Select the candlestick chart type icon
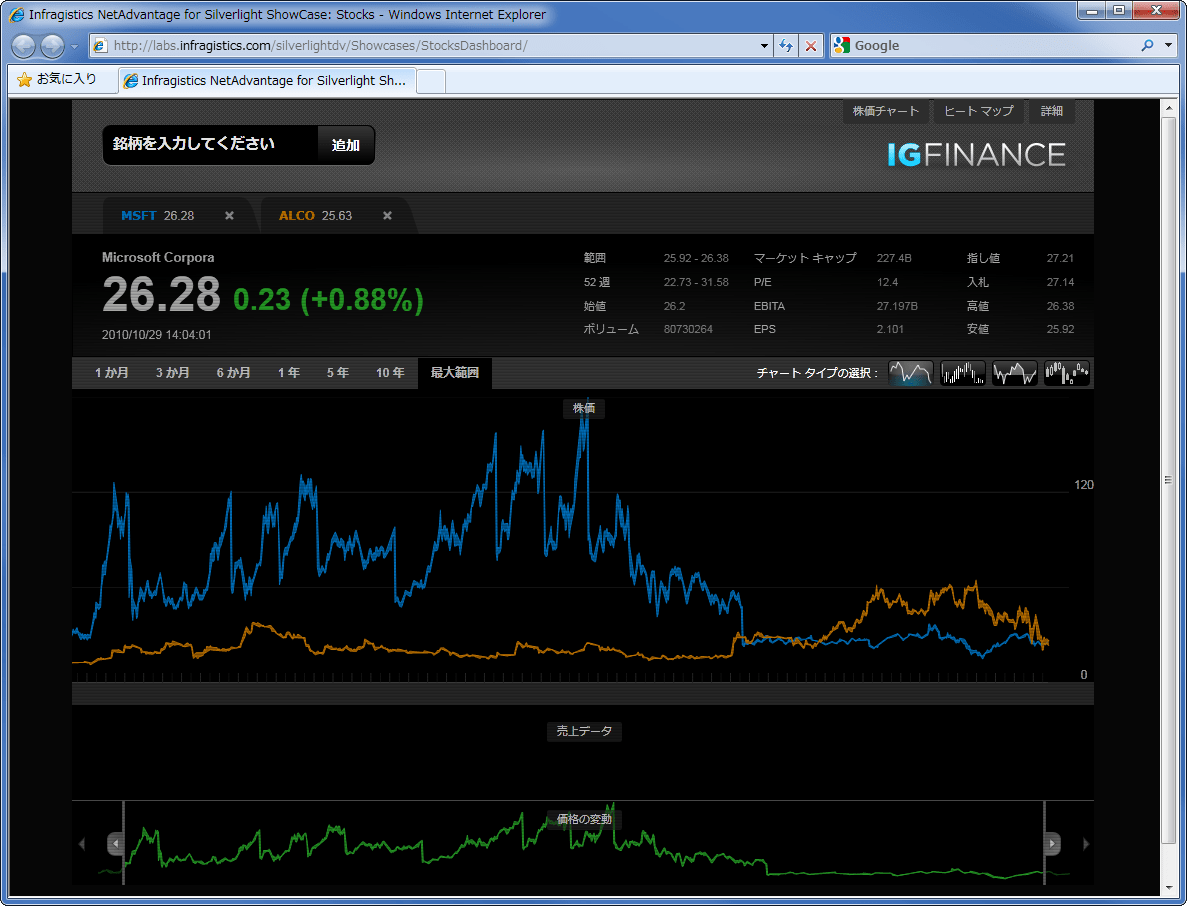The height and width of the screenshot is (906, 1187). click(x=1066, y=373)
